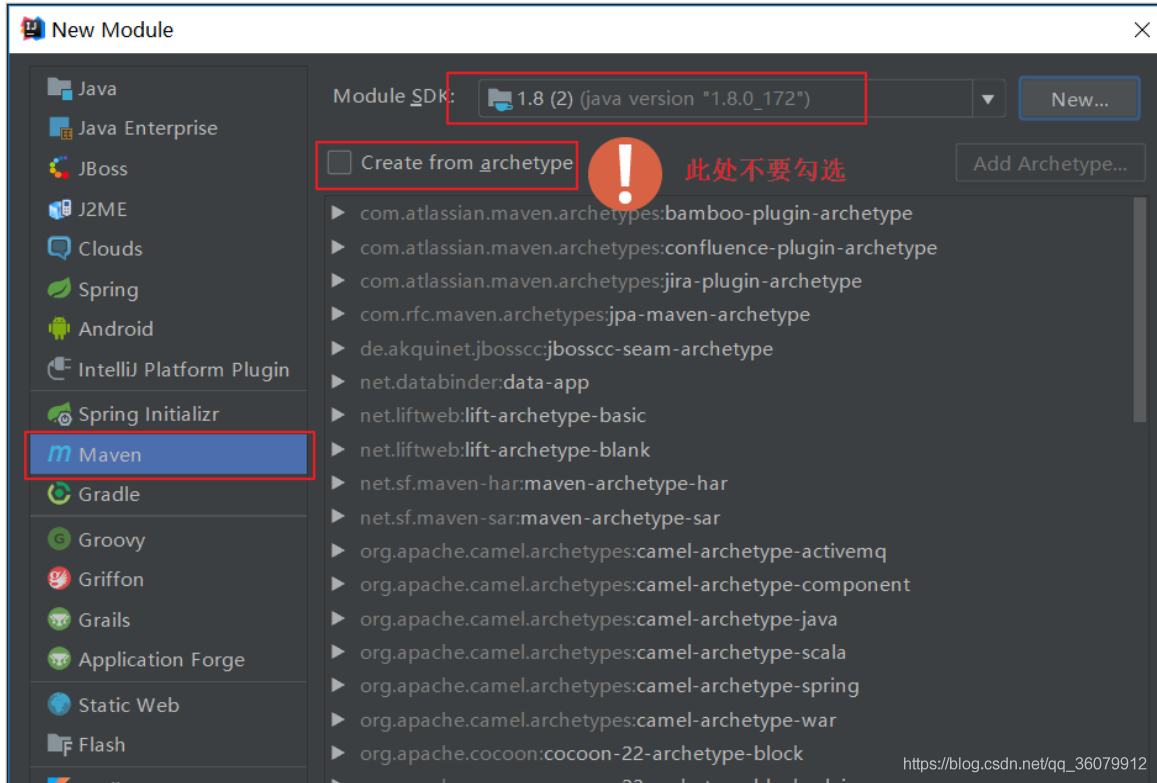Viewport: 1157px width, 783px height.
Task: Expand camel-archetype-java entry
Action: coord(338,618)
